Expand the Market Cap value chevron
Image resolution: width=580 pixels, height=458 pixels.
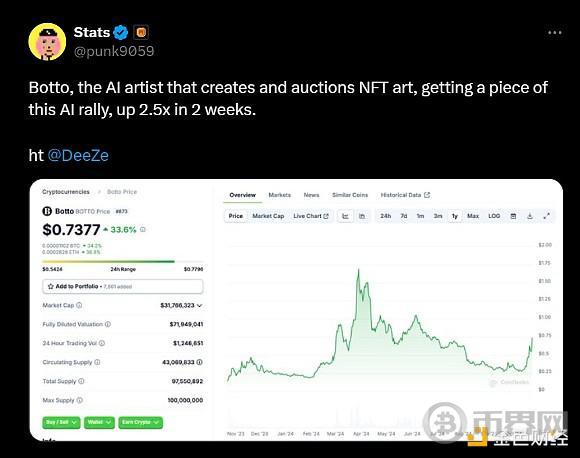point(200,306)
